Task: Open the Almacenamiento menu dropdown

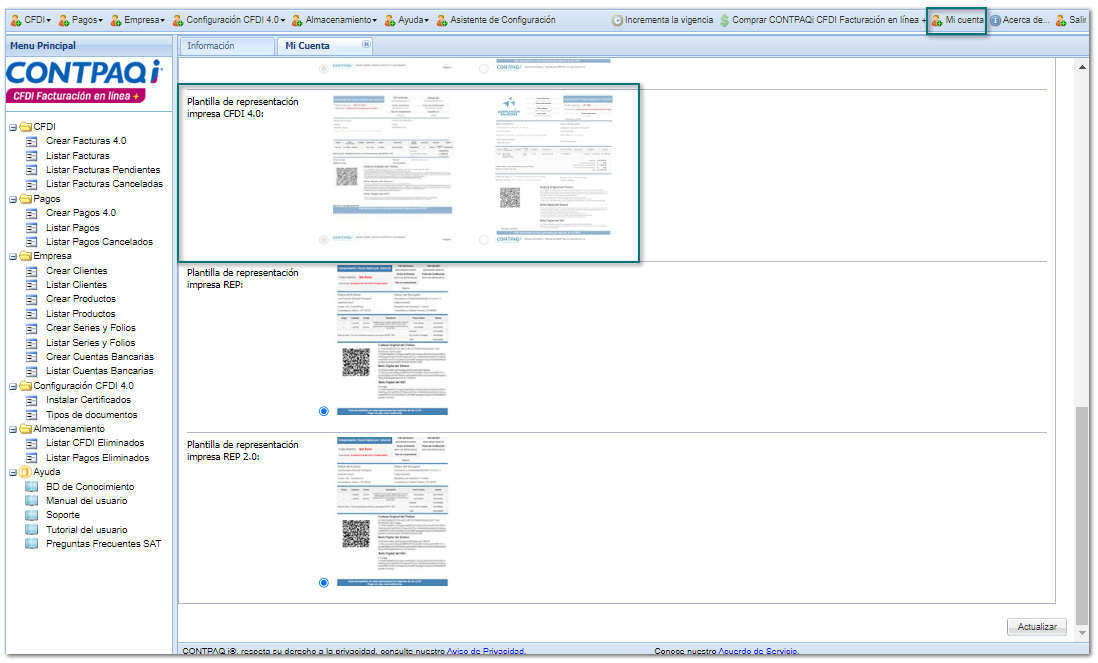Action: (x=334, y=20)
